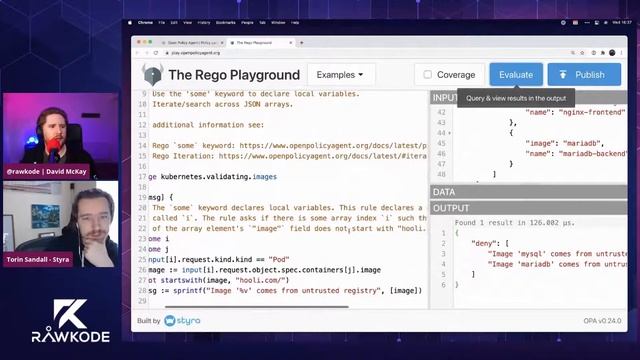Switch to the Open Policy Agent tab
Screen dimensions: 640x360
[x=192, y=42]
